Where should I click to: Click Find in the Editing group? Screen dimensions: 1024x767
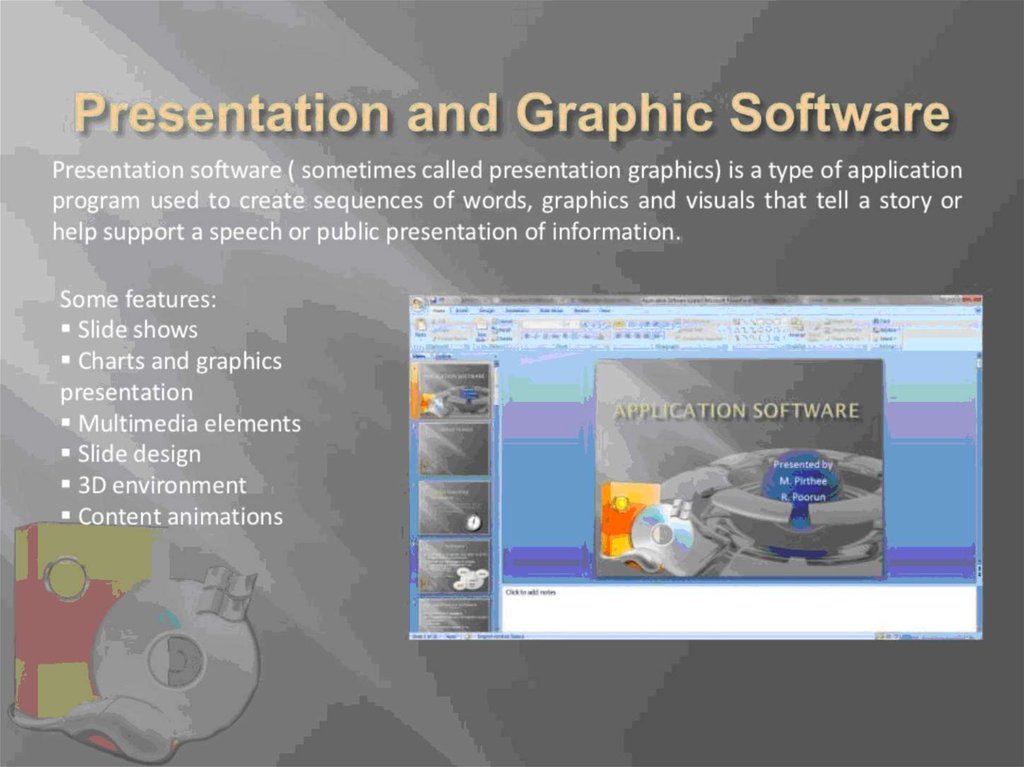[x=882, y=321]
